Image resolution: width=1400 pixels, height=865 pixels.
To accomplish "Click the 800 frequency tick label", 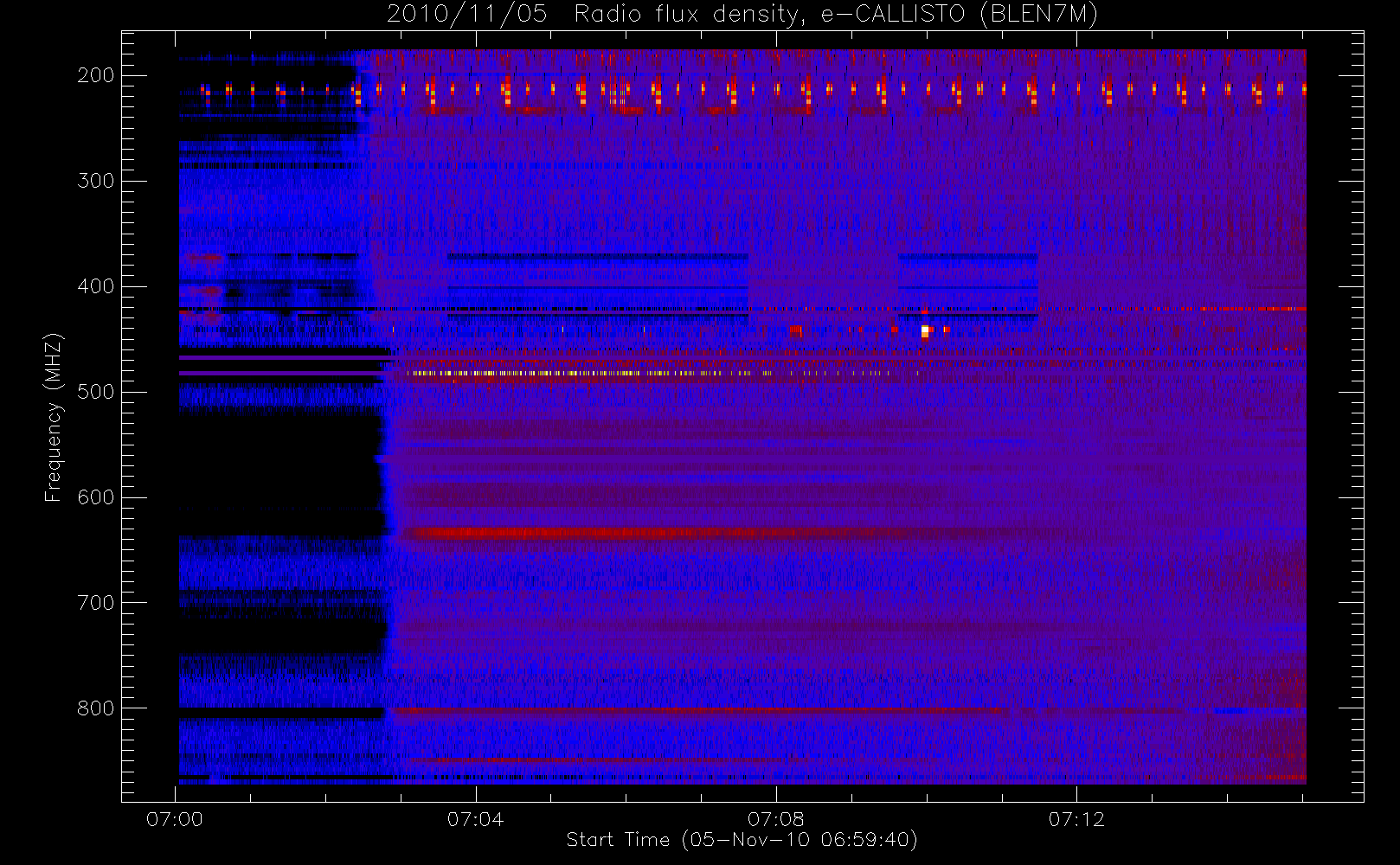I will pos(95,708).
